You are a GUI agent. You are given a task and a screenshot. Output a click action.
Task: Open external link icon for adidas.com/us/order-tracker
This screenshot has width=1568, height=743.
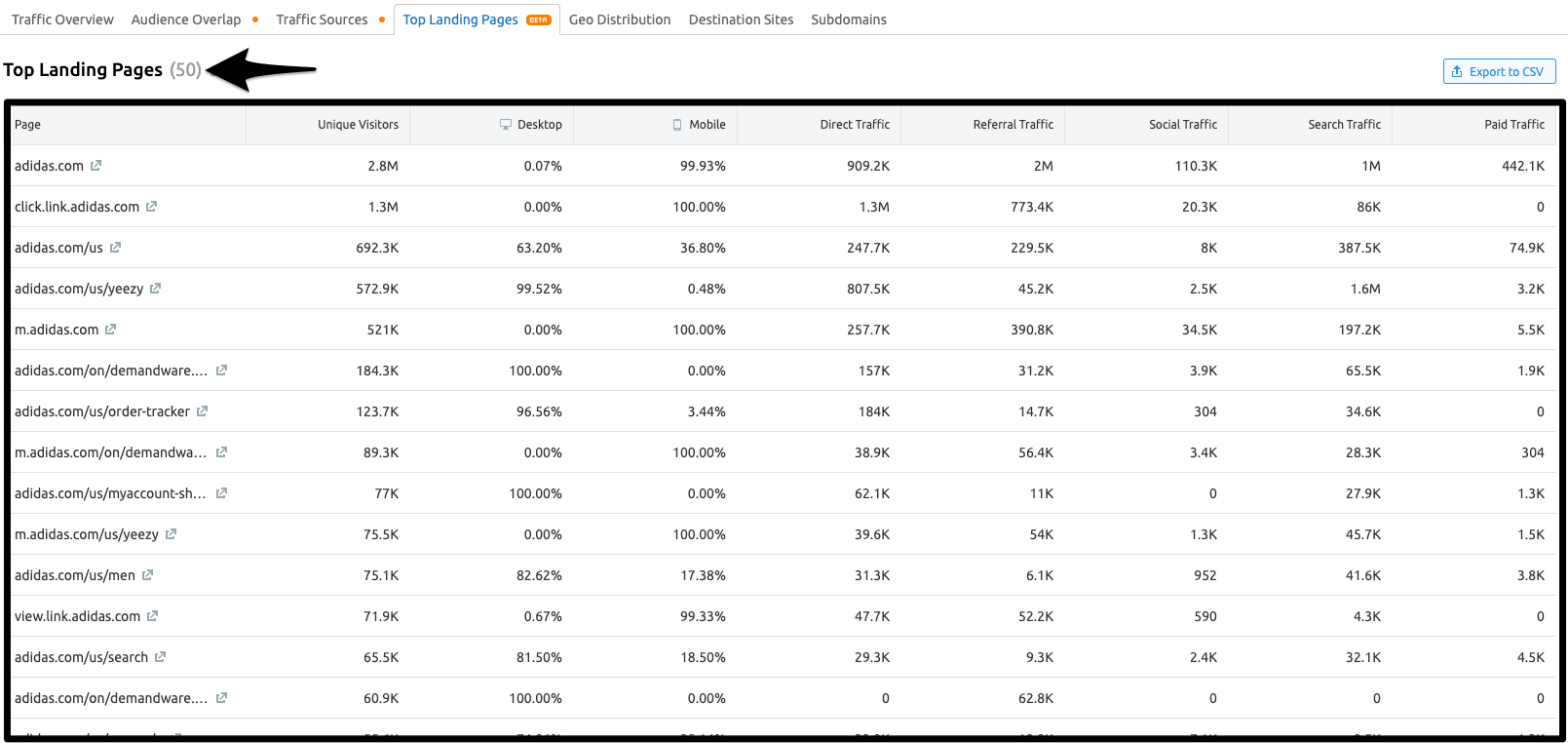[x=202, y=411]
